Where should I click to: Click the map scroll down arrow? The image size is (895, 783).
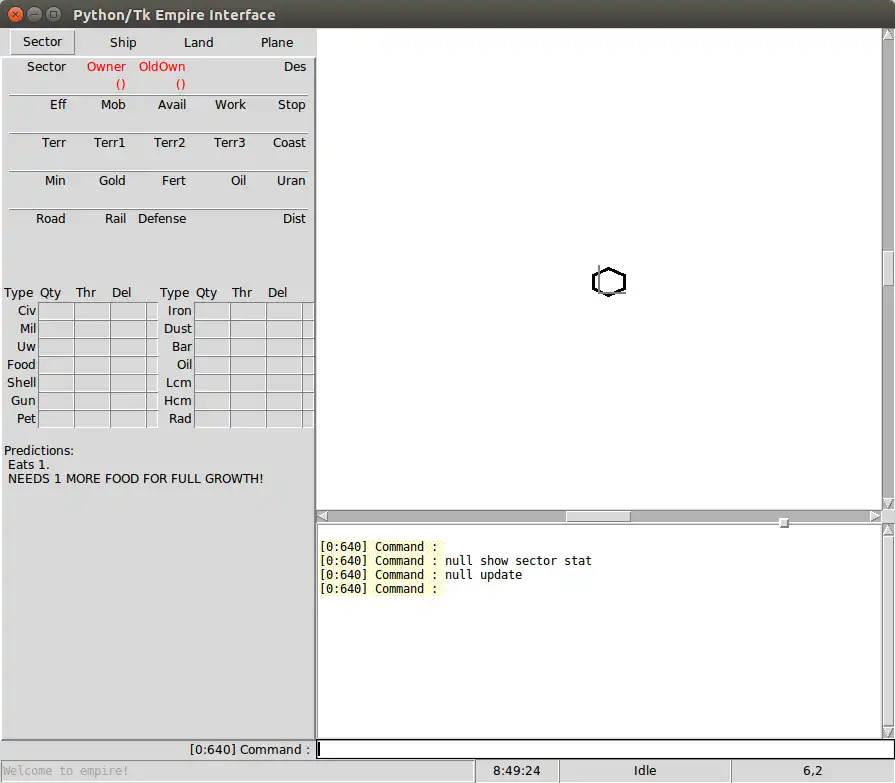888,503
